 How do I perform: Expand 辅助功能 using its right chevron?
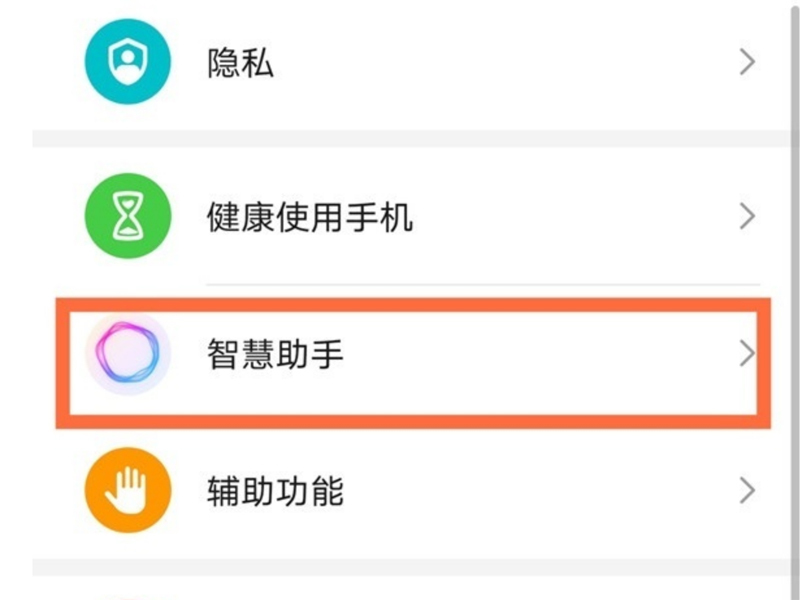[746, 491]
